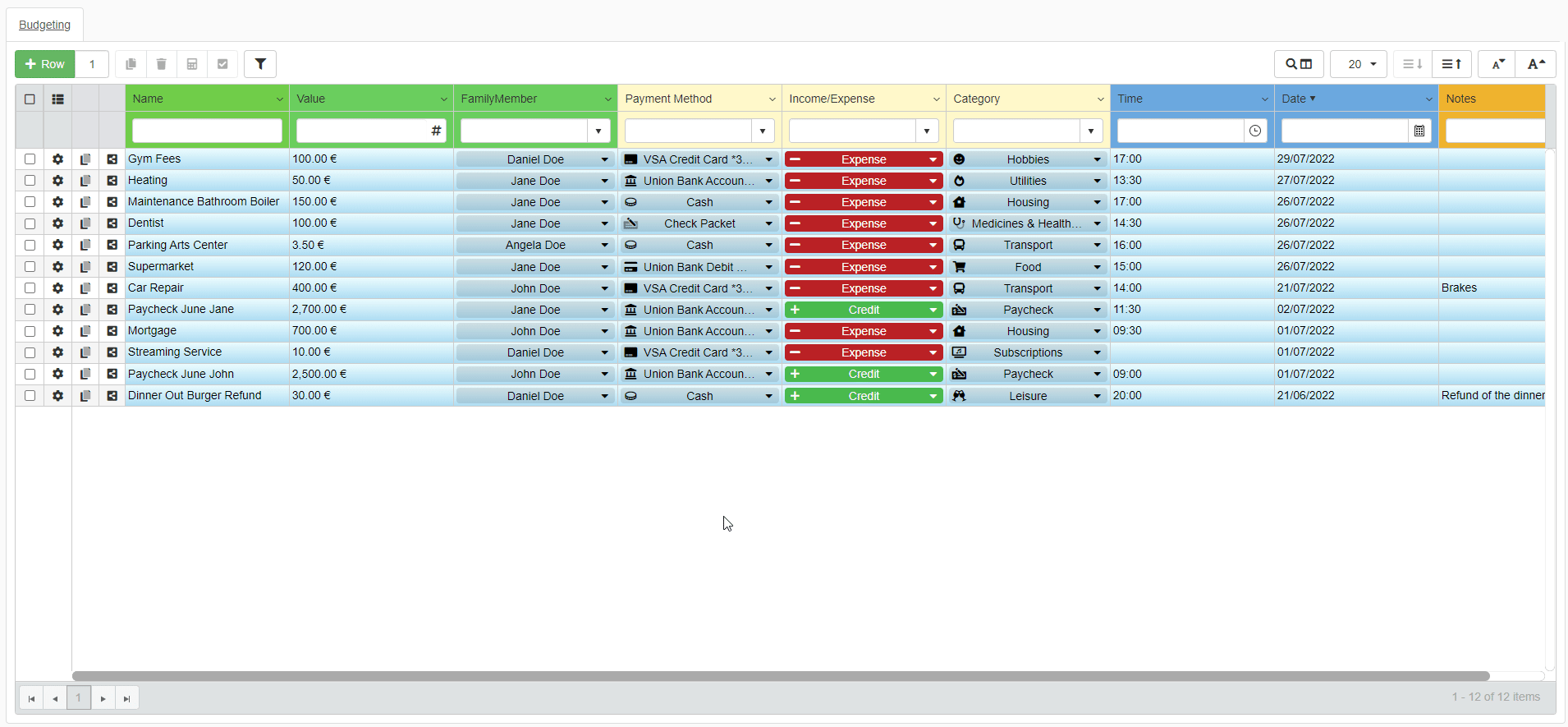This screenshot has width=1568, height=727.
Task: Click the Date column header to sort
Action: tap(1294, 99)
